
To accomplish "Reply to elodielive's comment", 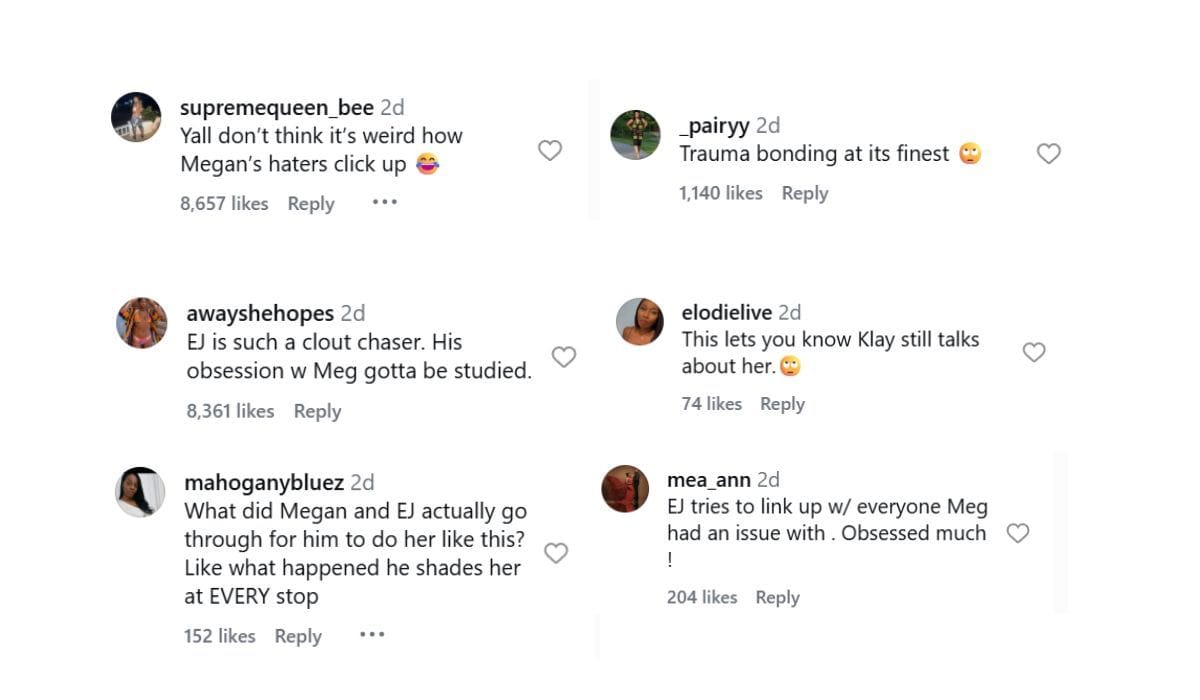I will click(x=782, y=404).
